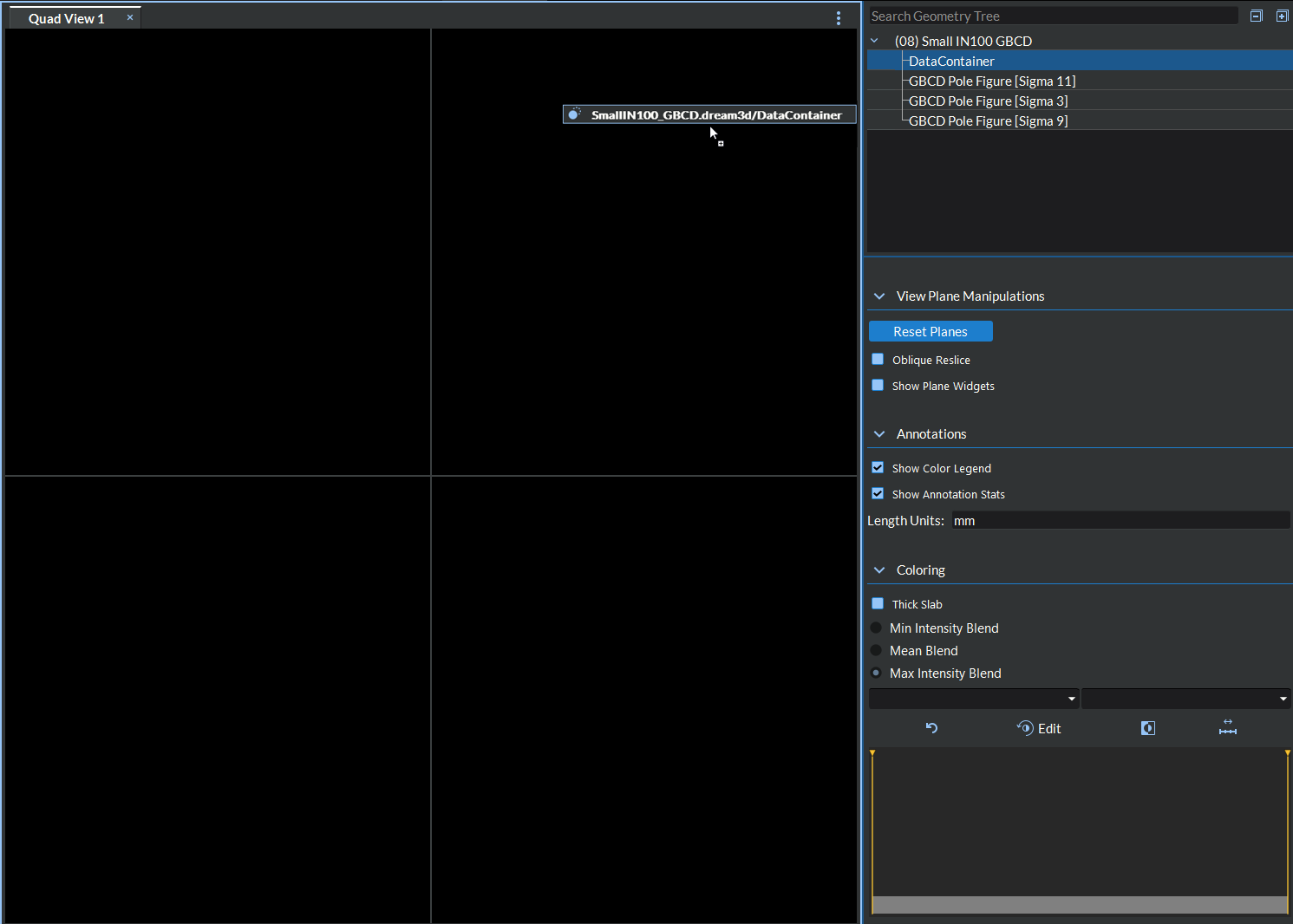This screenshot has height=924, width=1293.
Task: Open the left coloring dropdown
Action: pyautogui.click(x=974, y=699)
